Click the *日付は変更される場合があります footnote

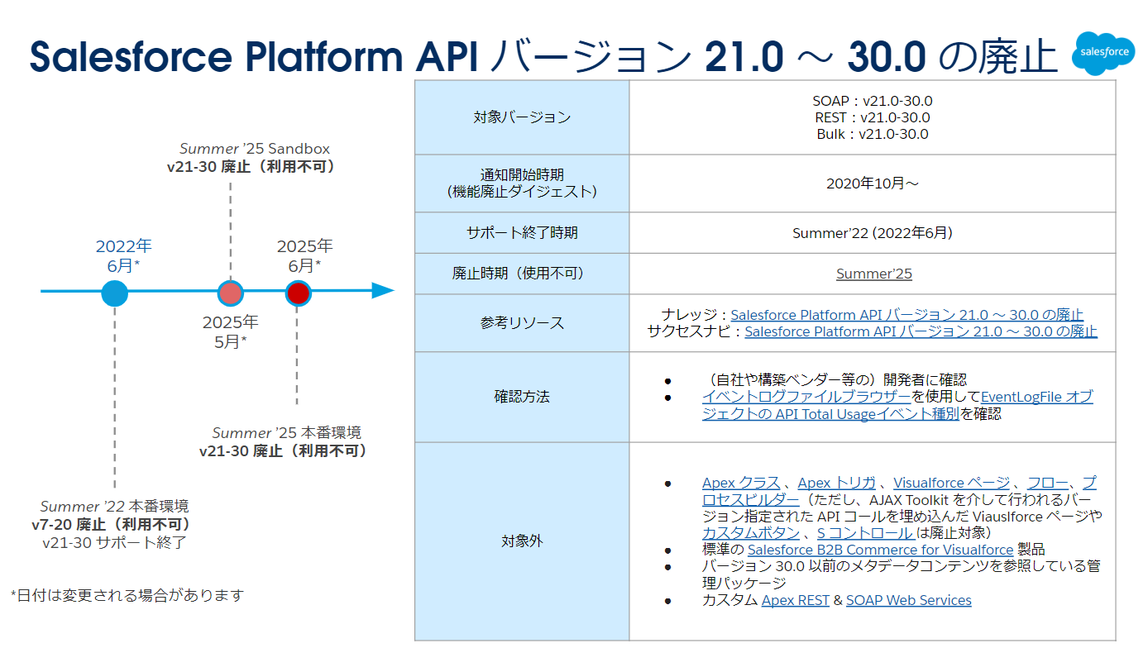point(127,596)
